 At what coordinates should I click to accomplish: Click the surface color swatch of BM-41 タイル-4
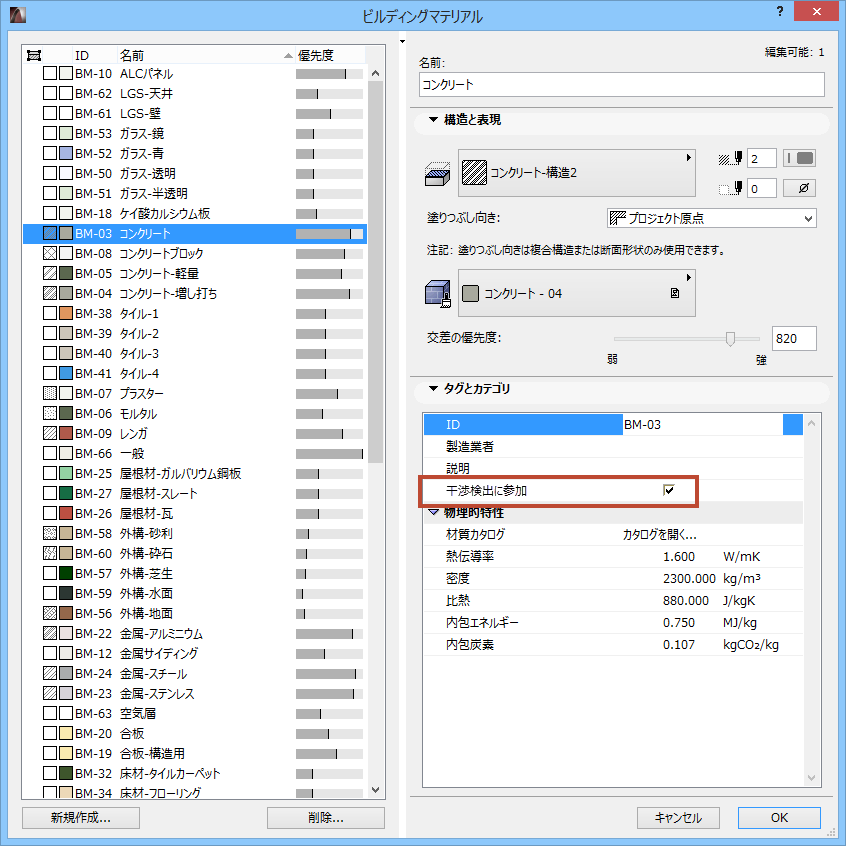[x=66, y=373]
